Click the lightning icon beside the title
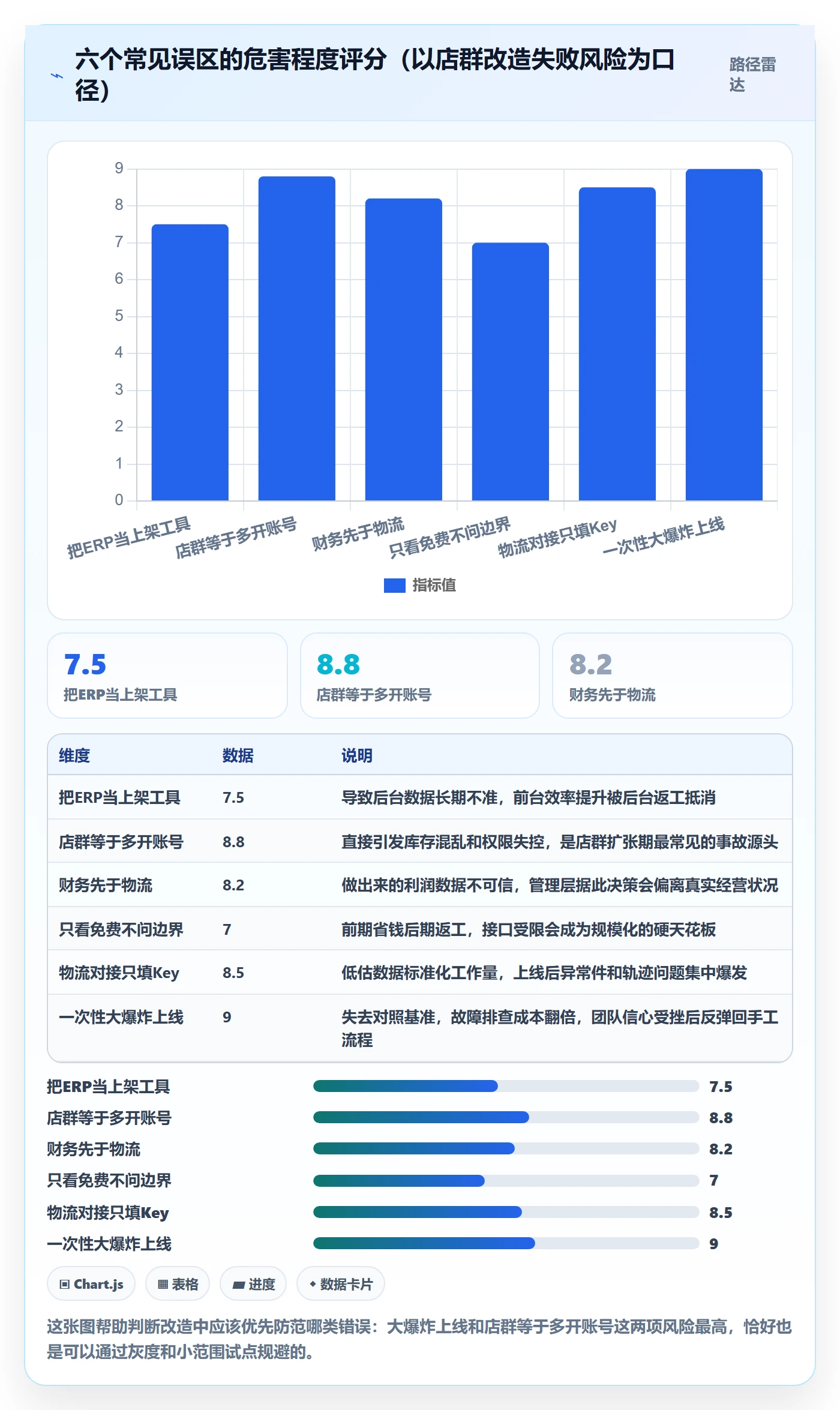The height and width of the screenshot is (1410, 840). pyautogui.click(x=56, y=76)
